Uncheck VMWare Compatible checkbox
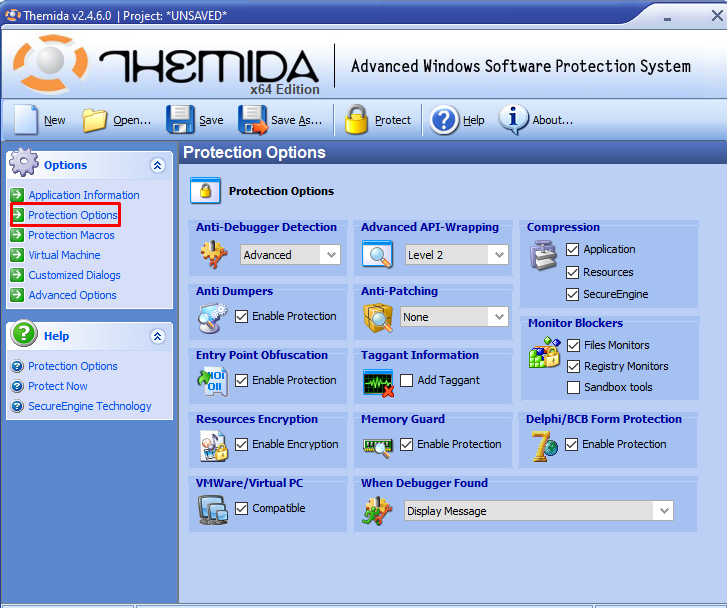Screen dimensions: 727x608 [241, 508]
